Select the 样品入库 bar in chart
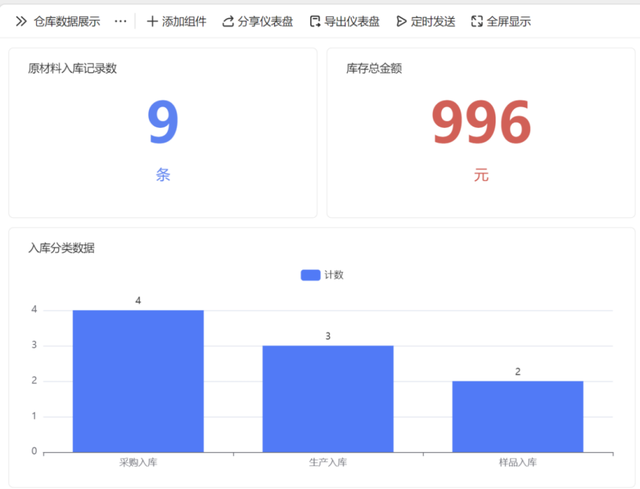Screen dimensions: 640x489 [518, 416]
